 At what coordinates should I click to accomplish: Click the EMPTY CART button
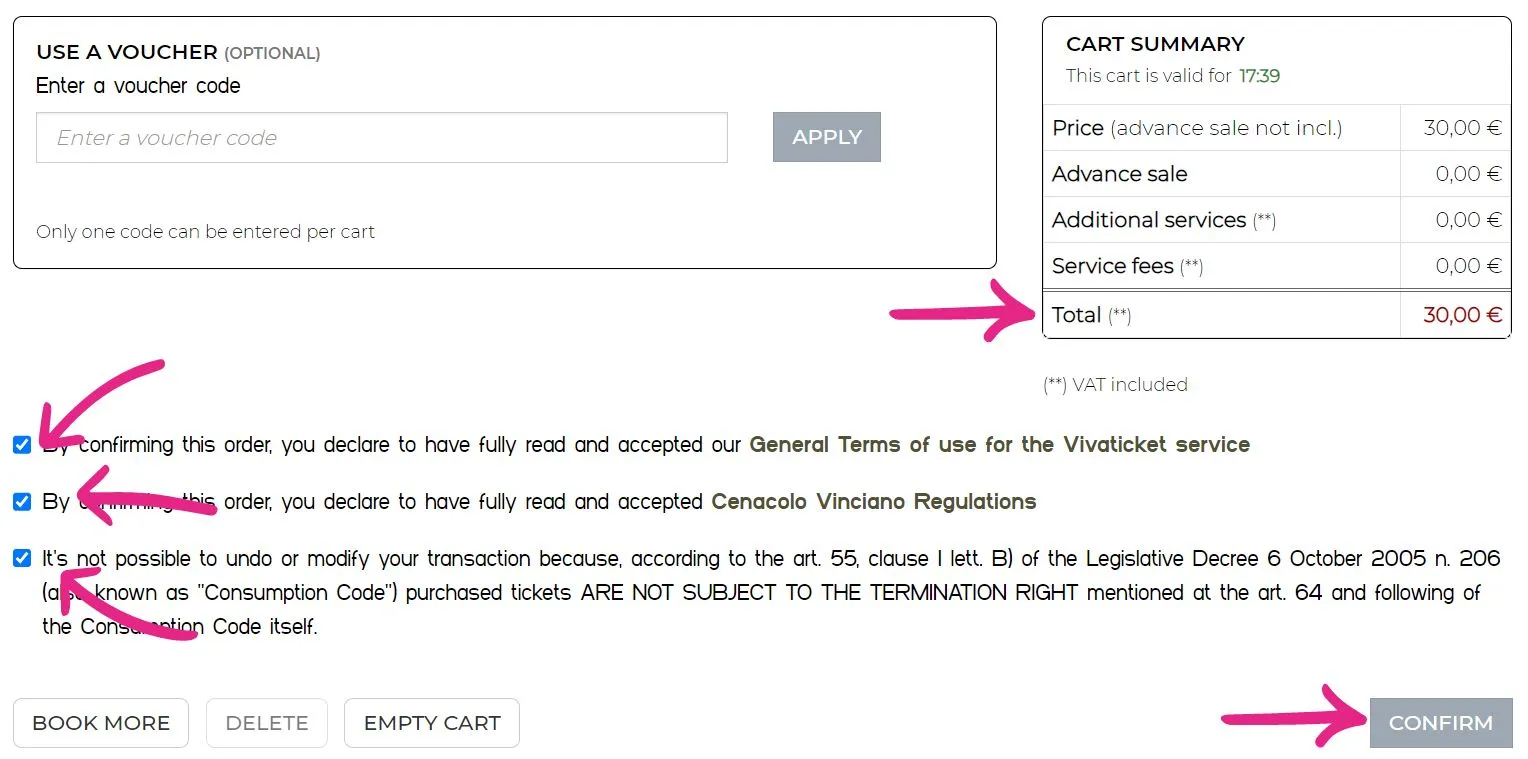[x=431, y=723]
